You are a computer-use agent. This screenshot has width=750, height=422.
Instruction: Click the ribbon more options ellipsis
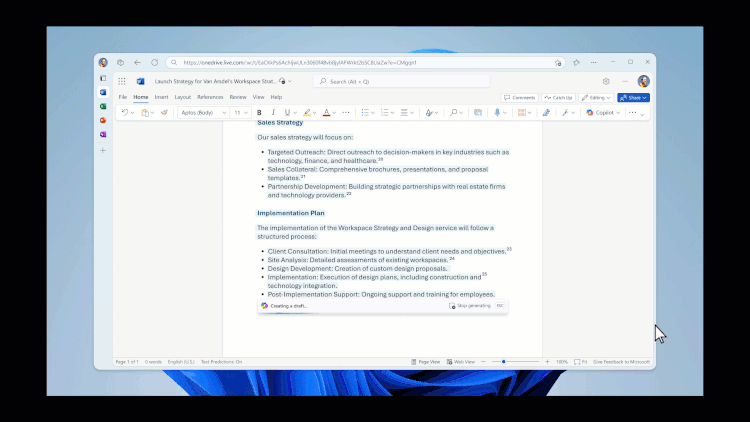click(632, 112)
